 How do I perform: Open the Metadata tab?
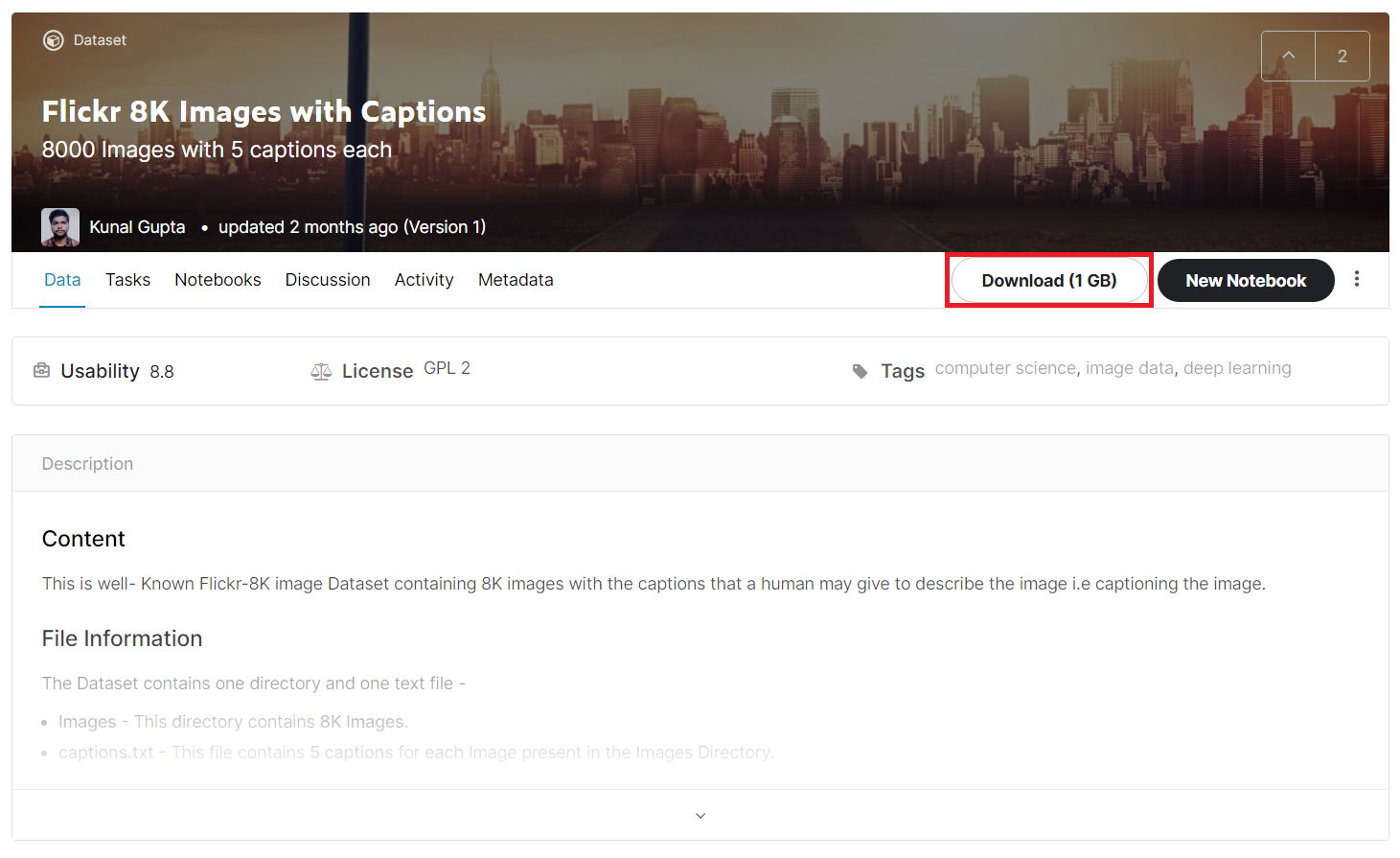click(x=516, y=280)
